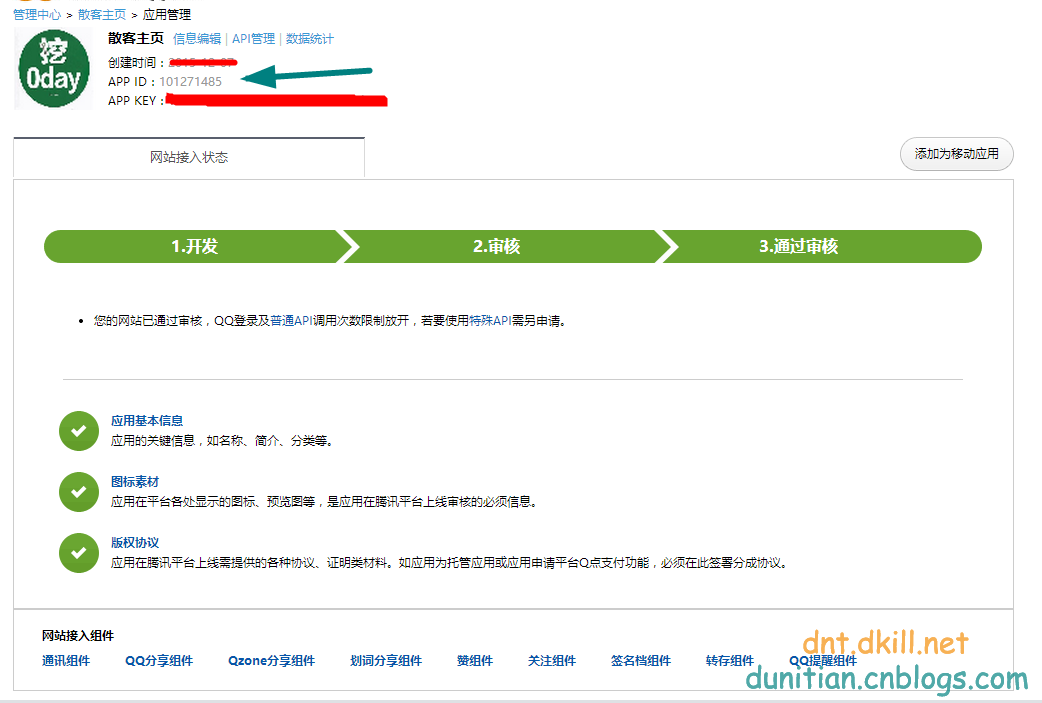Open 划词分享组件 component link
Viewport: 1042px width, 703px height.
click(x=386, y=660)
